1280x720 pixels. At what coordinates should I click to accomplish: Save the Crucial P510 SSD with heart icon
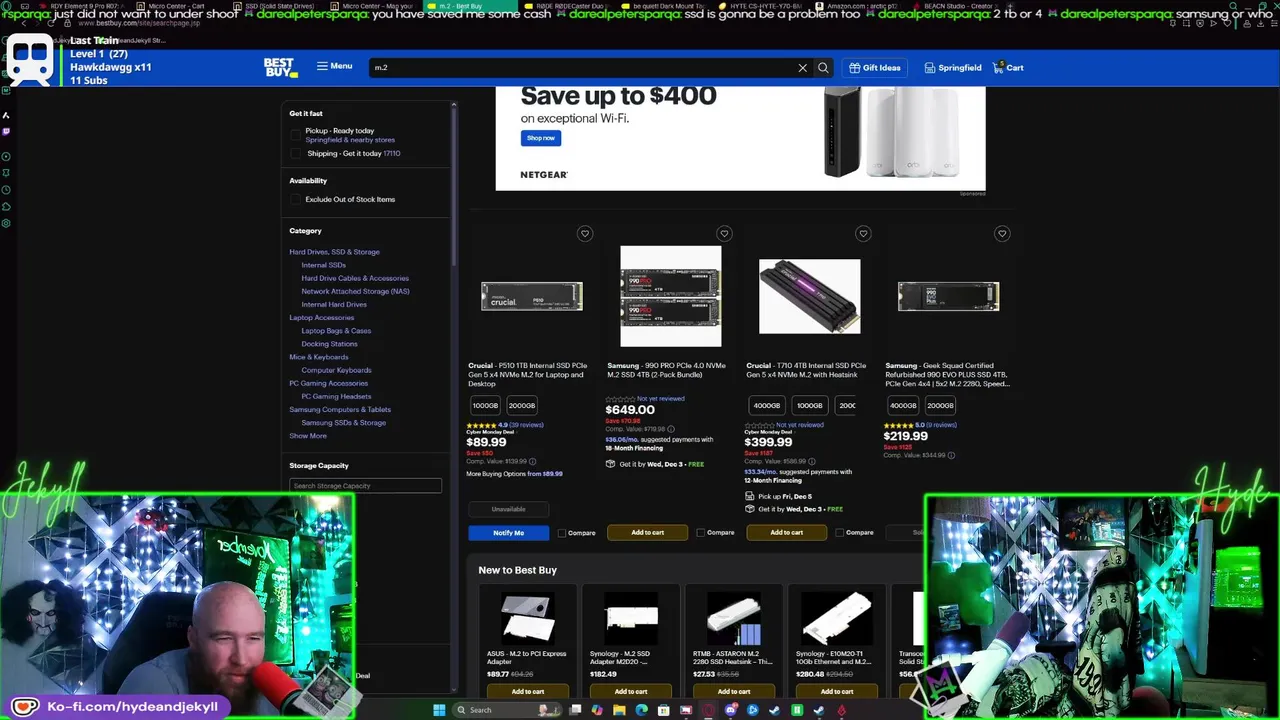pos(585,234)
